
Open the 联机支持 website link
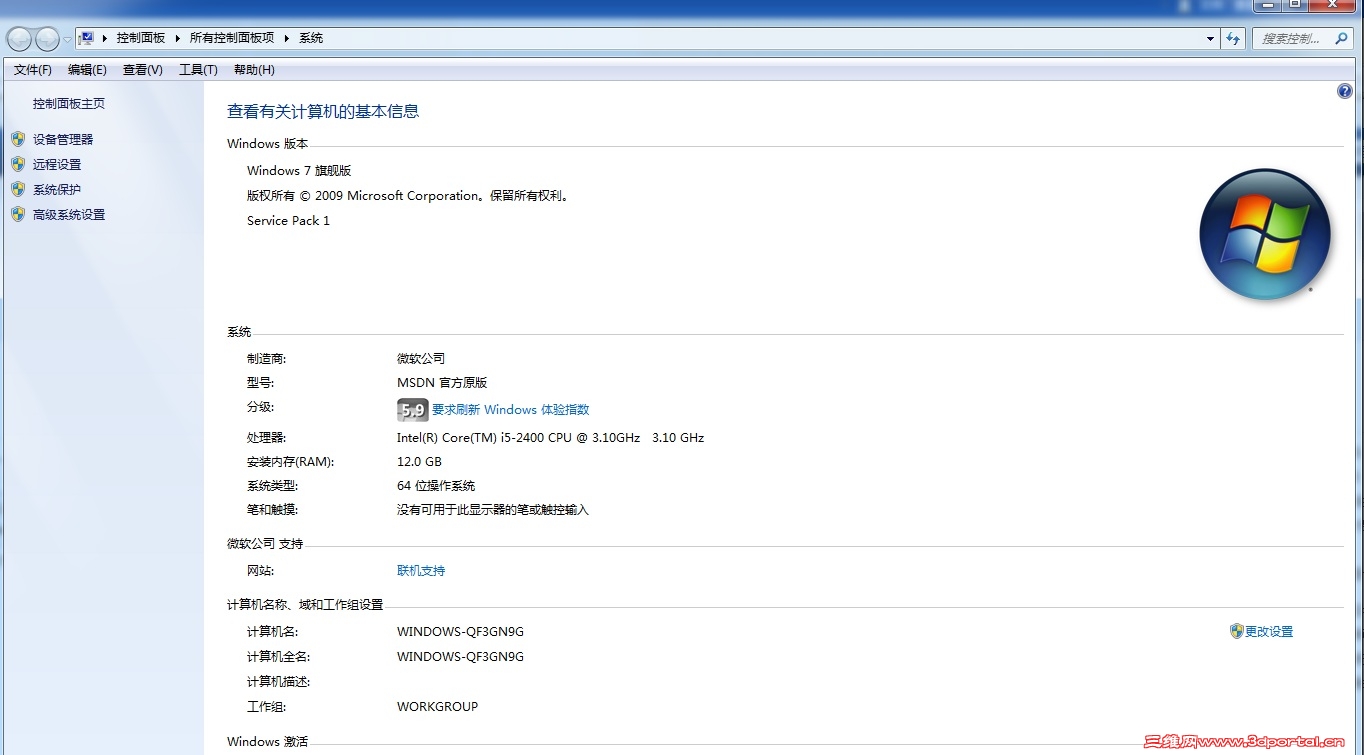click(x=421, y=571)
